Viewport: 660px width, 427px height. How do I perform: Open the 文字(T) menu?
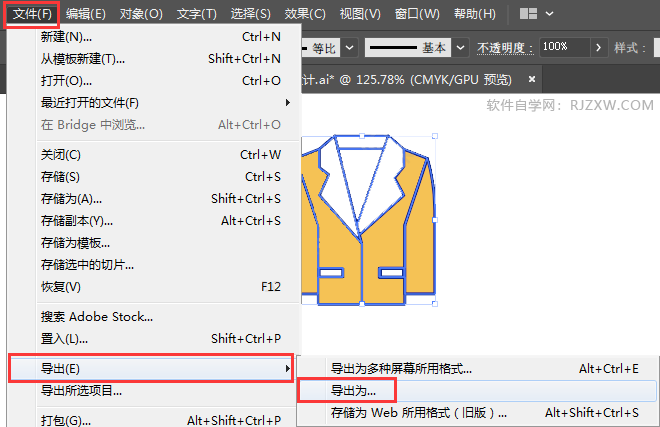pos(197,14)
